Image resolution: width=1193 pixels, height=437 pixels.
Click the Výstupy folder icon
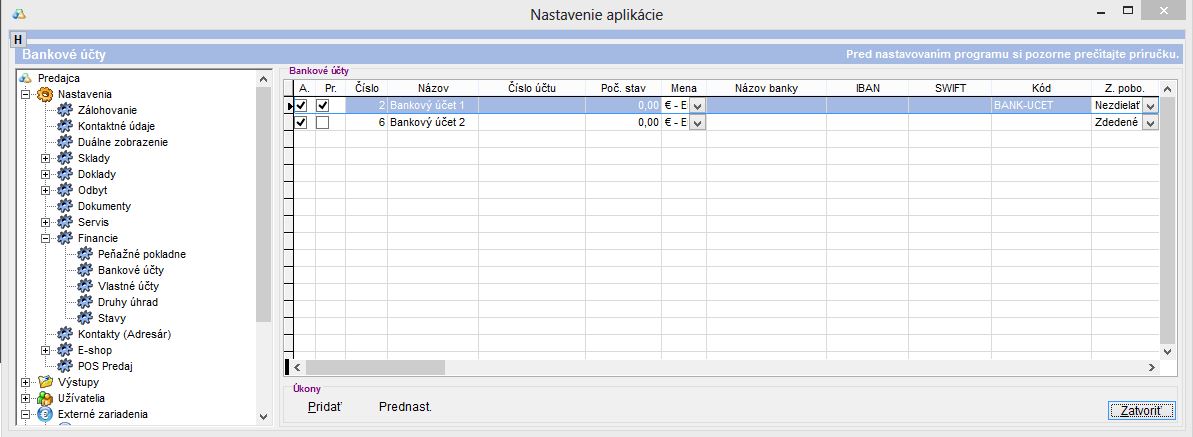coord(44,382)
